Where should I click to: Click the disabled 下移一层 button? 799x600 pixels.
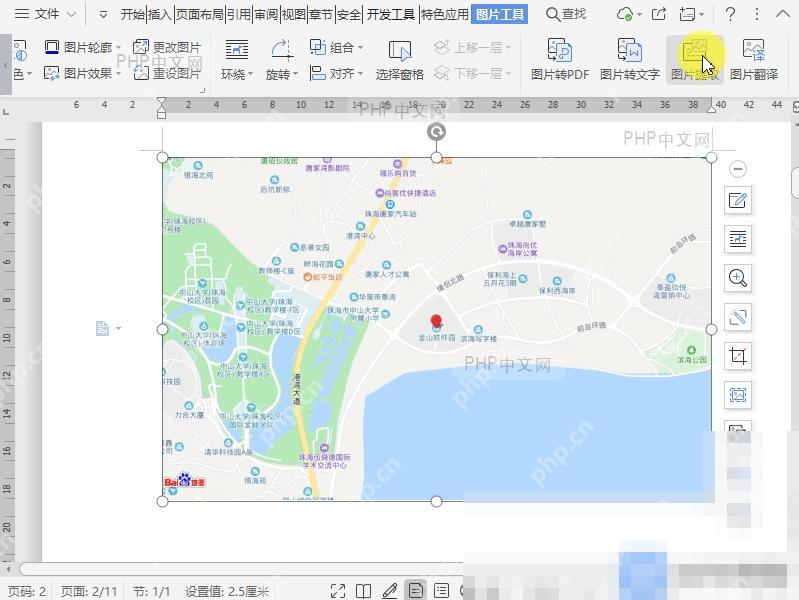(x=472, y=73)
